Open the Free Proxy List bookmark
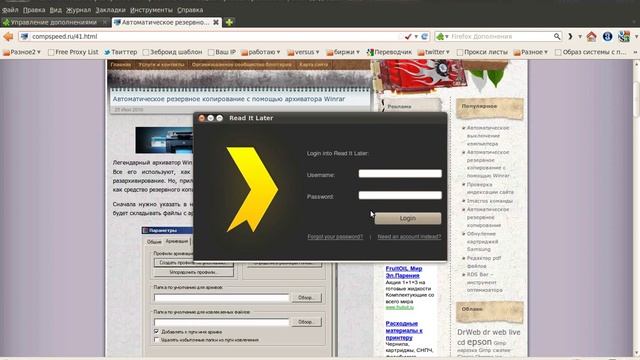 (73, 52)
